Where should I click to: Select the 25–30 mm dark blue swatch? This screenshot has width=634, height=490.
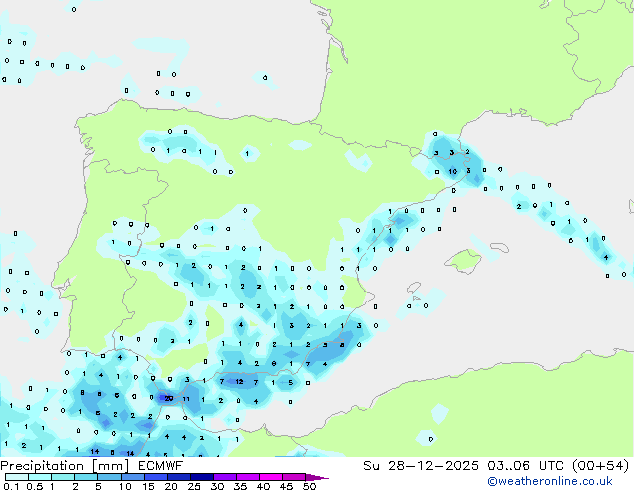tap(202, 477)
